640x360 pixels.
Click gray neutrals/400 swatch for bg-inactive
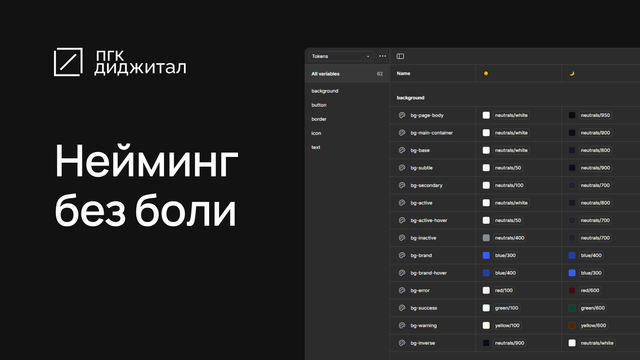(x=486, y=238)
